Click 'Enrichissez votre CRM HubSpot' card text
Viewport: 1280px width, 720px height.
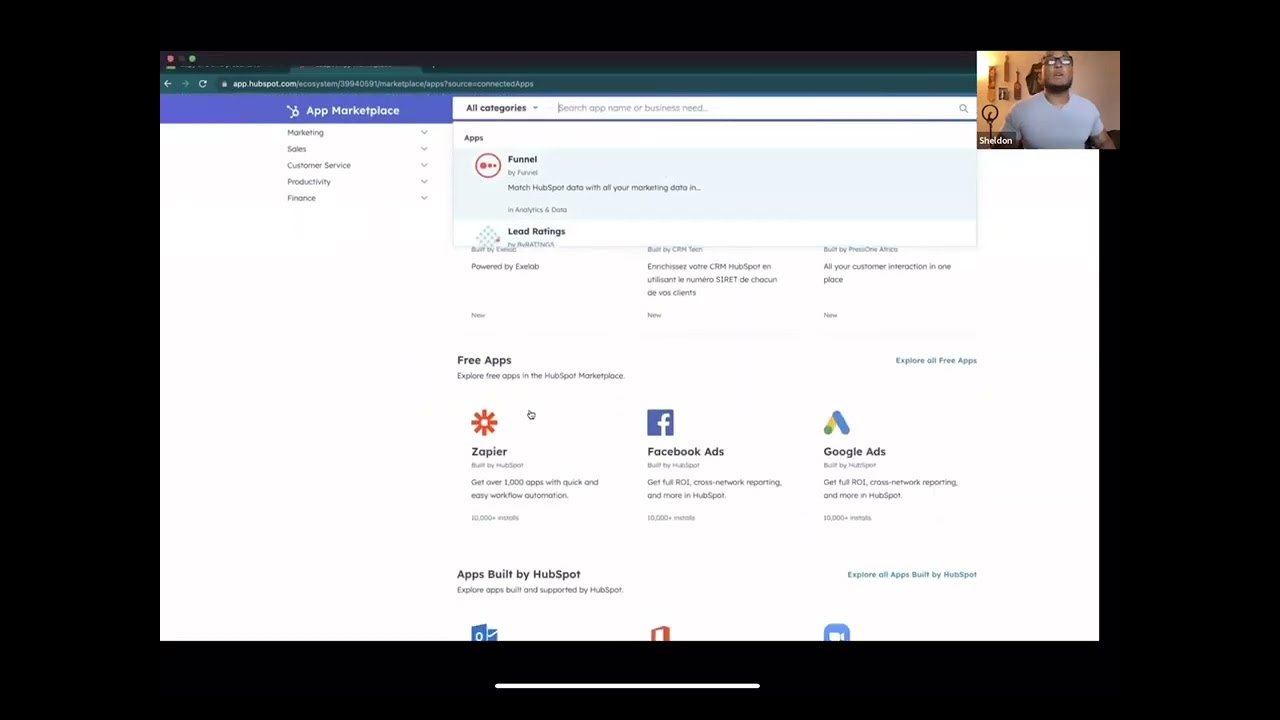[x=711, y=279]
